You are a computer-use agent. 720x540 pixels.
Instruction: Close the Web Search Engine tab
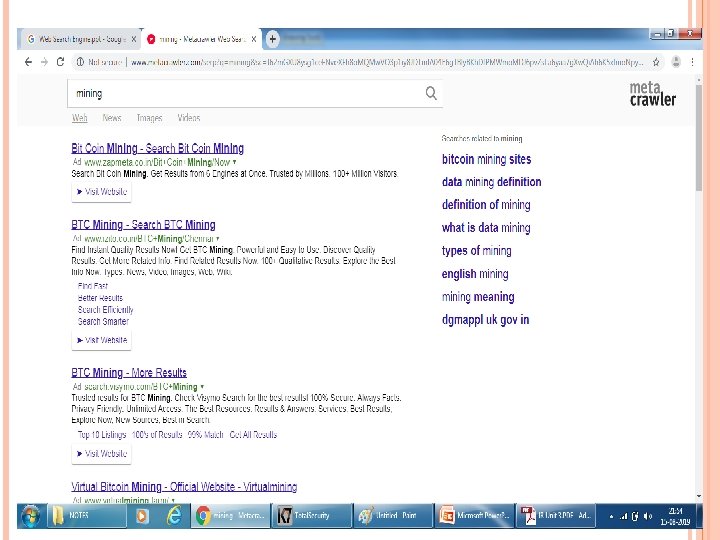click(134, 39)
